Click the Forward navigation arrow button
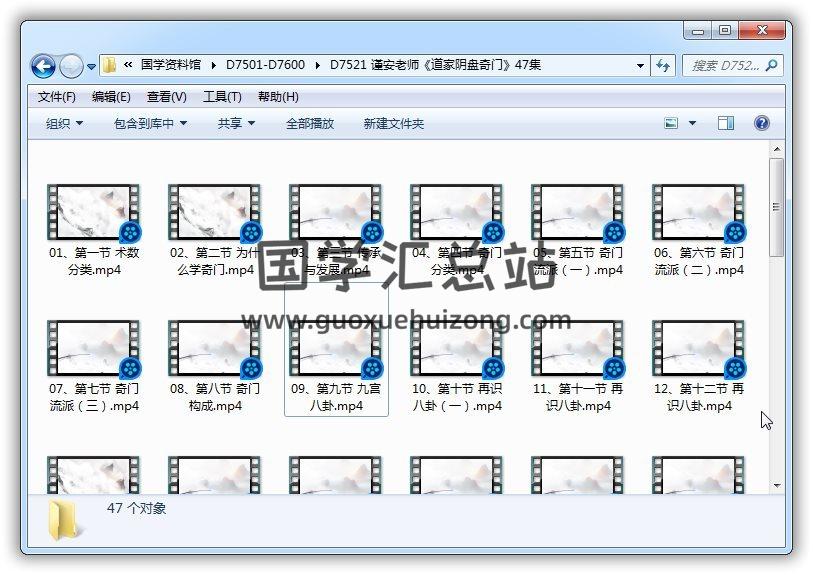Screen dimensions: 813x575 (71, 67)
